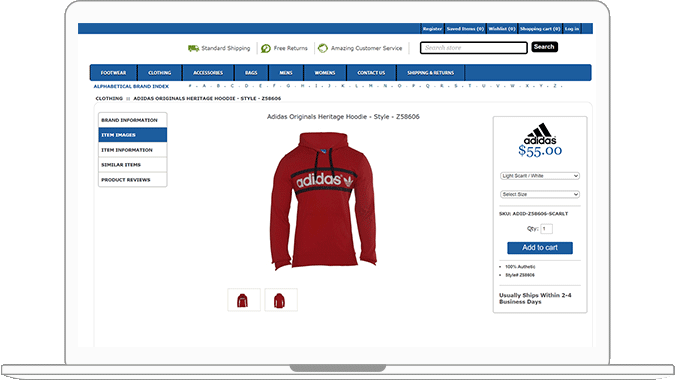Open the Clothing menu
Screen dimensions: 675x380
click(x=160, y=73)
